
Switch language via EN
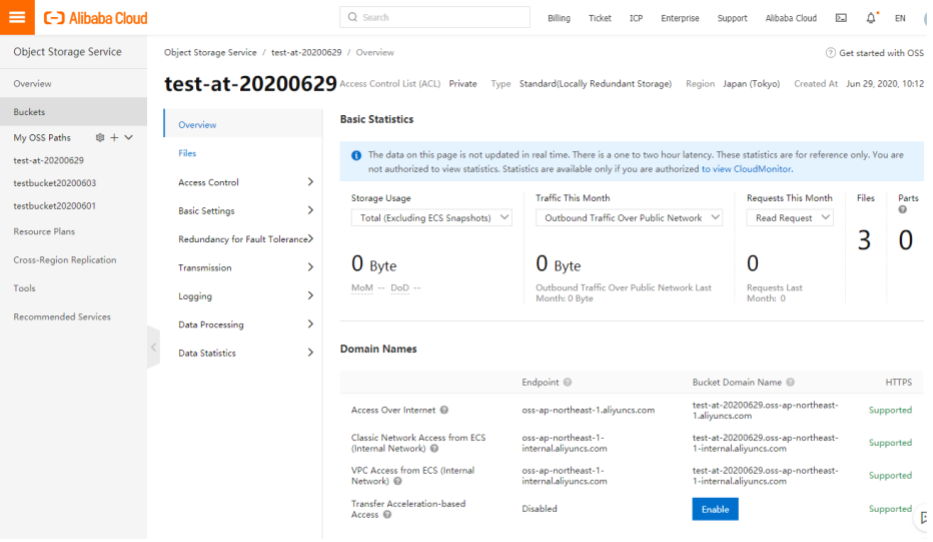point(900,18)
